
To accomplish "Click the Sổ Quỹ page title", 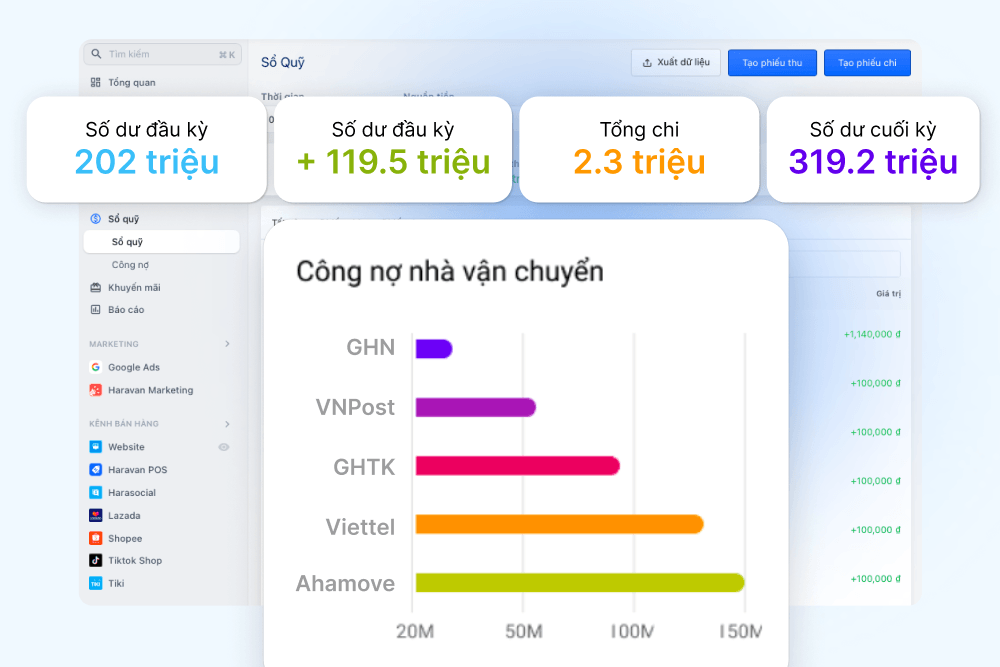I will coord(283,62).
